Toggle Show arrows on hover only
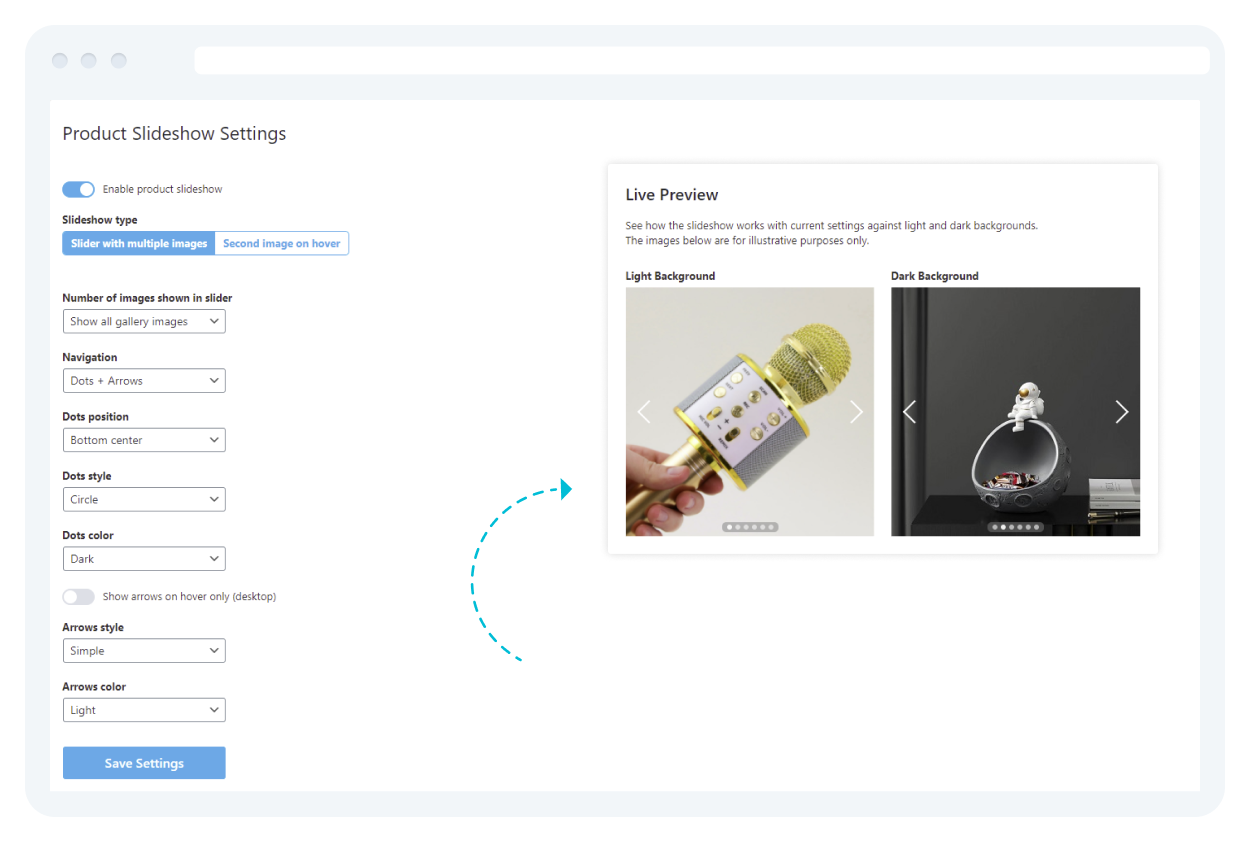This screenshot has height=842, width=1250. (78, 597)
